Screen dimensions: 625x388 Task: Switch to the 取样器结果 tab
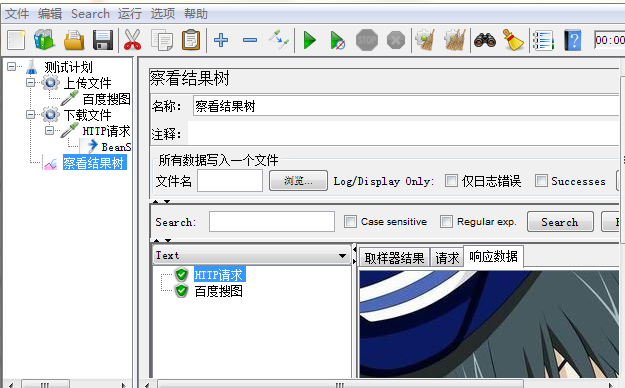click(394, 258)
